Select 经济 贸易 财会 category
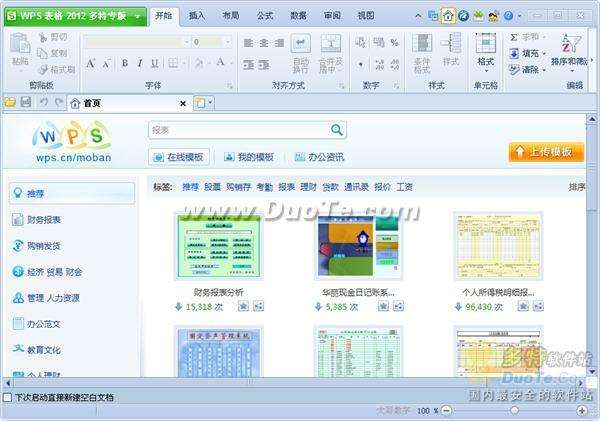 click(x=47, y=272)
